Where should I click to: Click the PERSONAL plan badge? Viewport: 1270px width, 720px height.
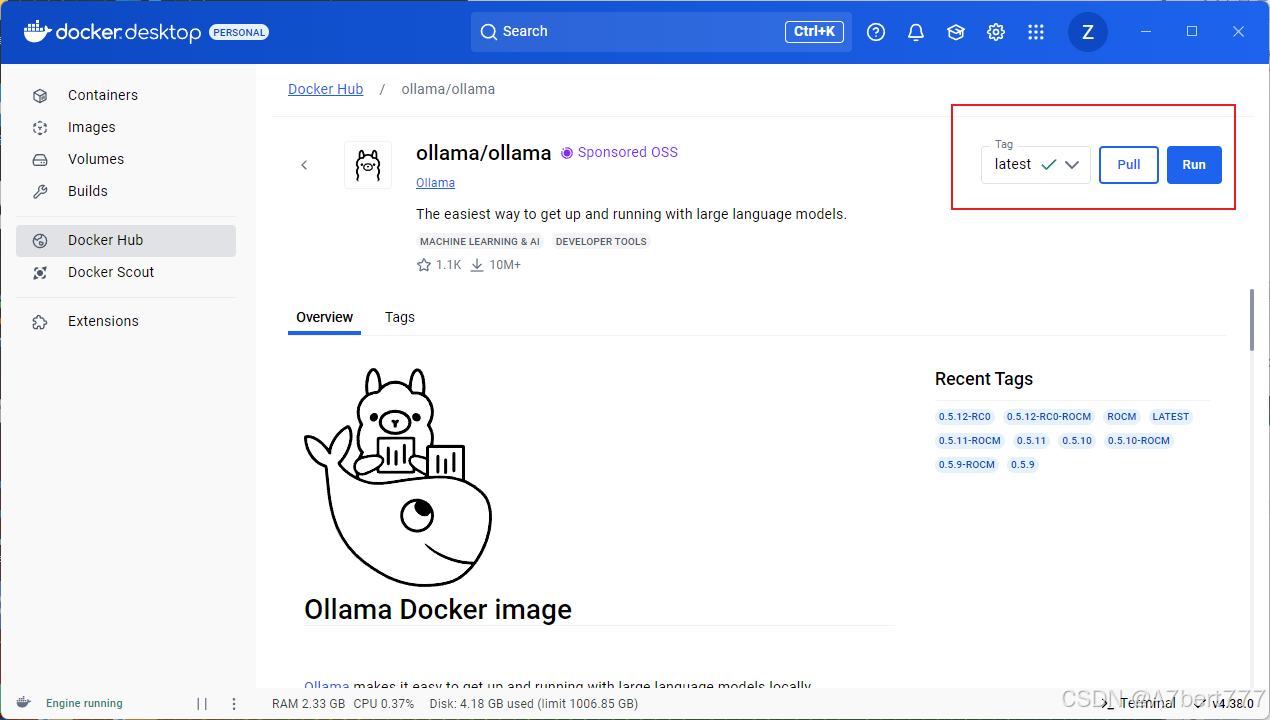coord(239,32)
